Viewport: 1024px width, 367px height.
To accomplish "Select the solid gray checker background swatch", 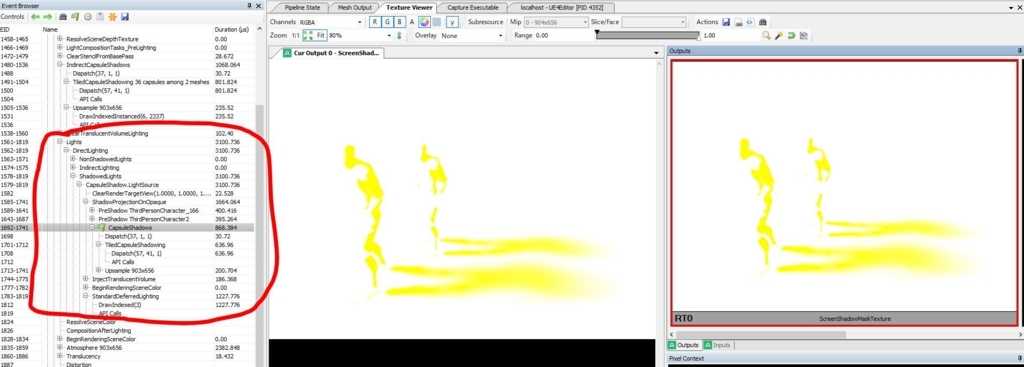I will 436,22.
